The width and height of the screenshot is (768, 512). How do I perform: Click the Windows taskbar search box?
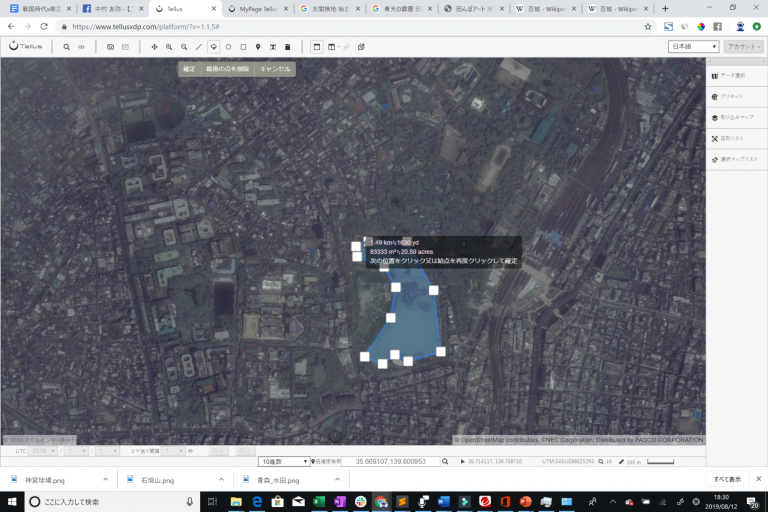click(x=112, y=502)
